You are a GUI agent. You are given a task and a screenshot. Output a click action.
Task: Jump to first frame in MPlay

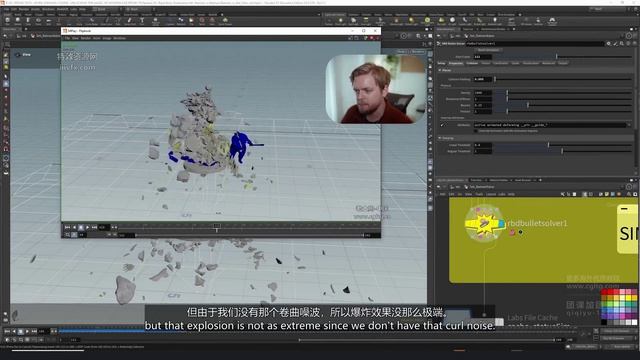pyautogui.click(x=67, y=227)
